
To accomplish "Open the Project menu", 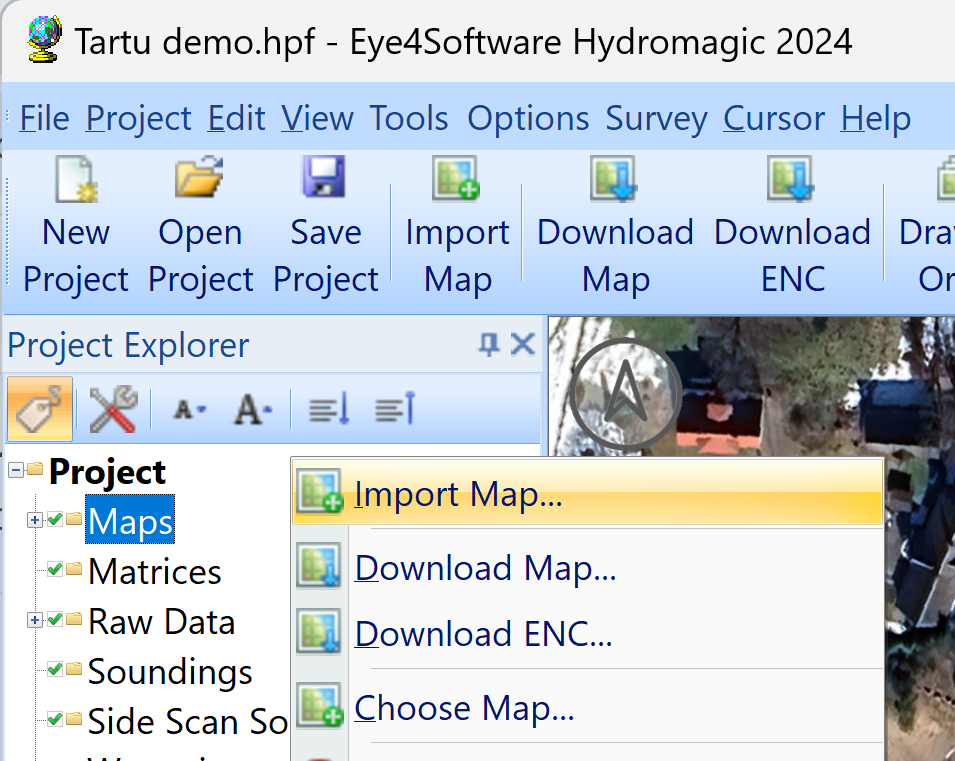I will point(138,118).
